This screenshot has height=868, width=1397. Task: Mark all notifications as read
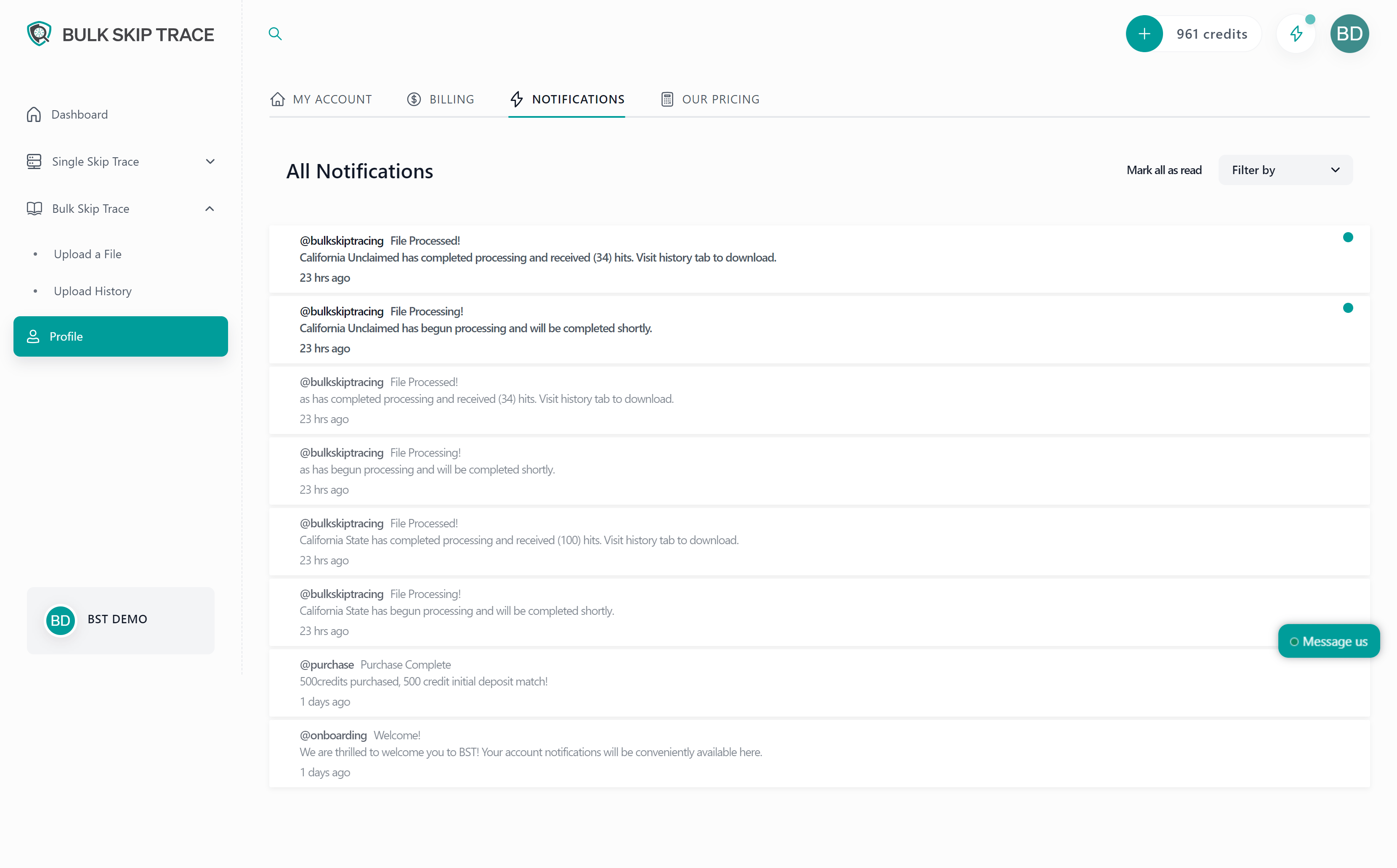coord(1164,170)
